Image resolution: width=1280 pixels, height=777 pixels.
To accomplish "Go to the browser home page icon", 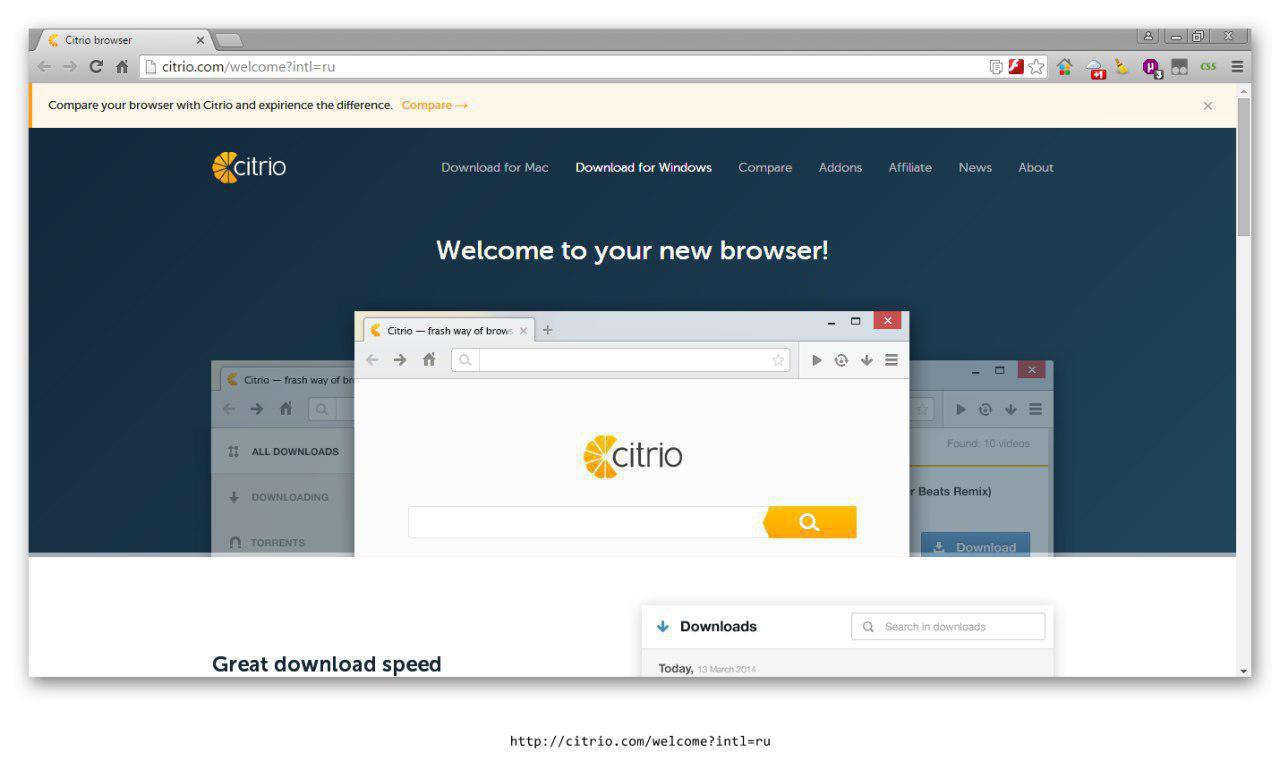I will tap(122, 67).
